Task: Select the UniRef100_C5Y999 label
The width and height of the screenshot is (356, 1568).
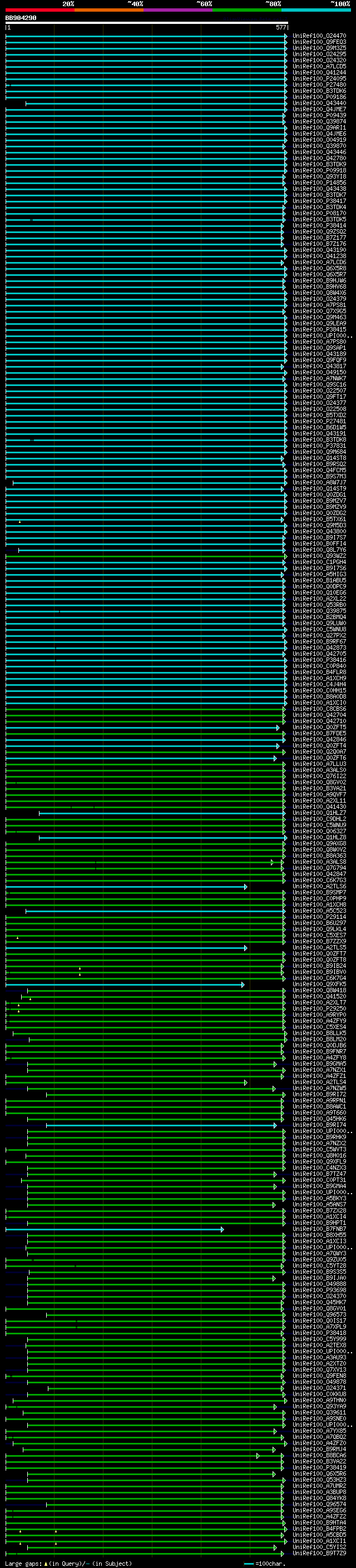Action: [x=319, y=1339]
